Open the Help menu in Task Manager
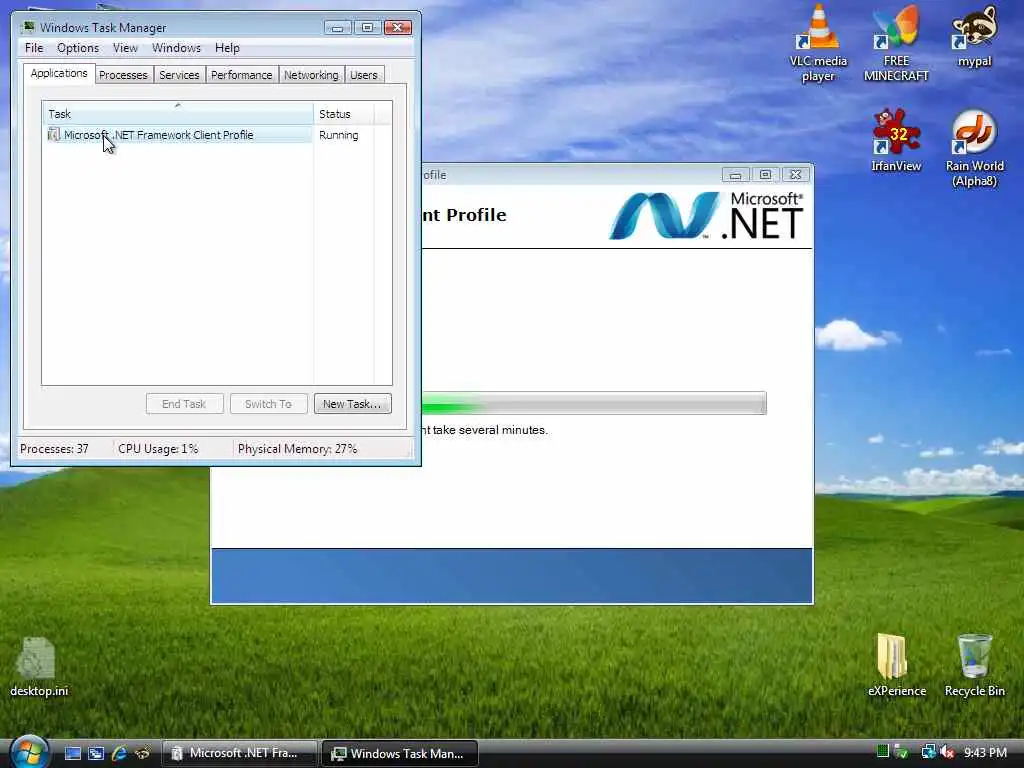 pyautogui.click(x=227, y=48)
